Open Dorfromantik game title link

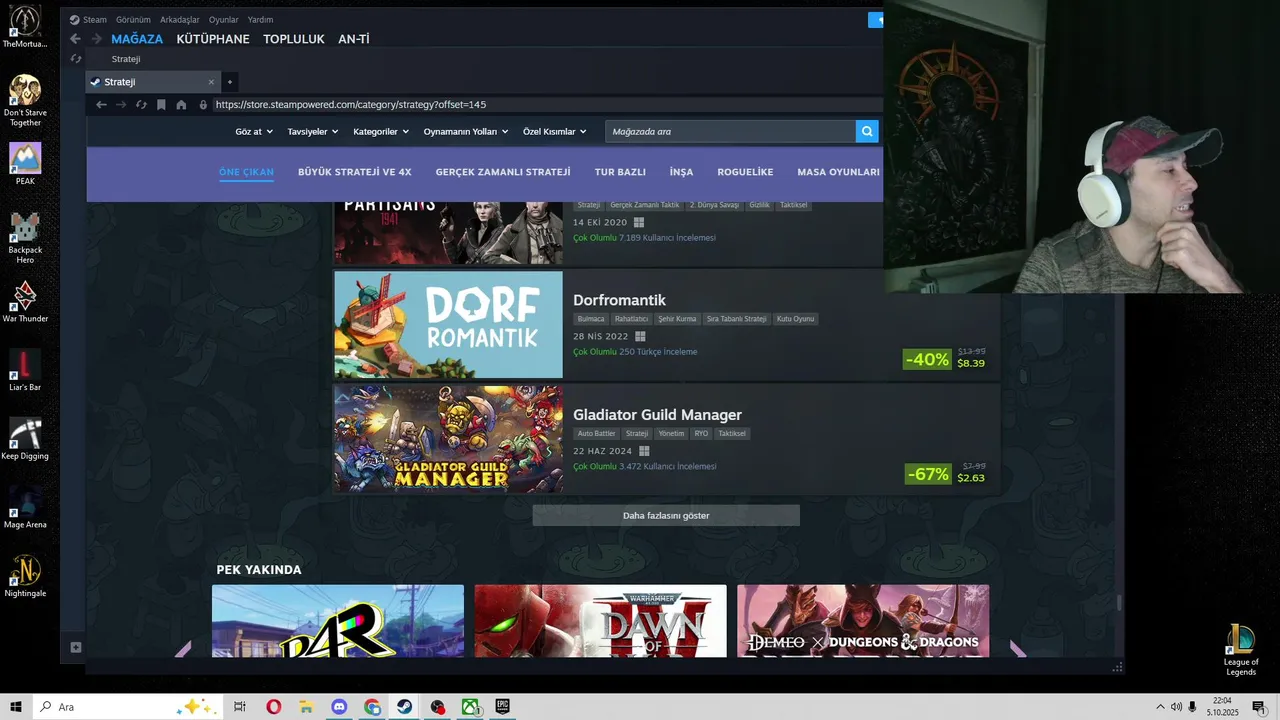[619, 300]
